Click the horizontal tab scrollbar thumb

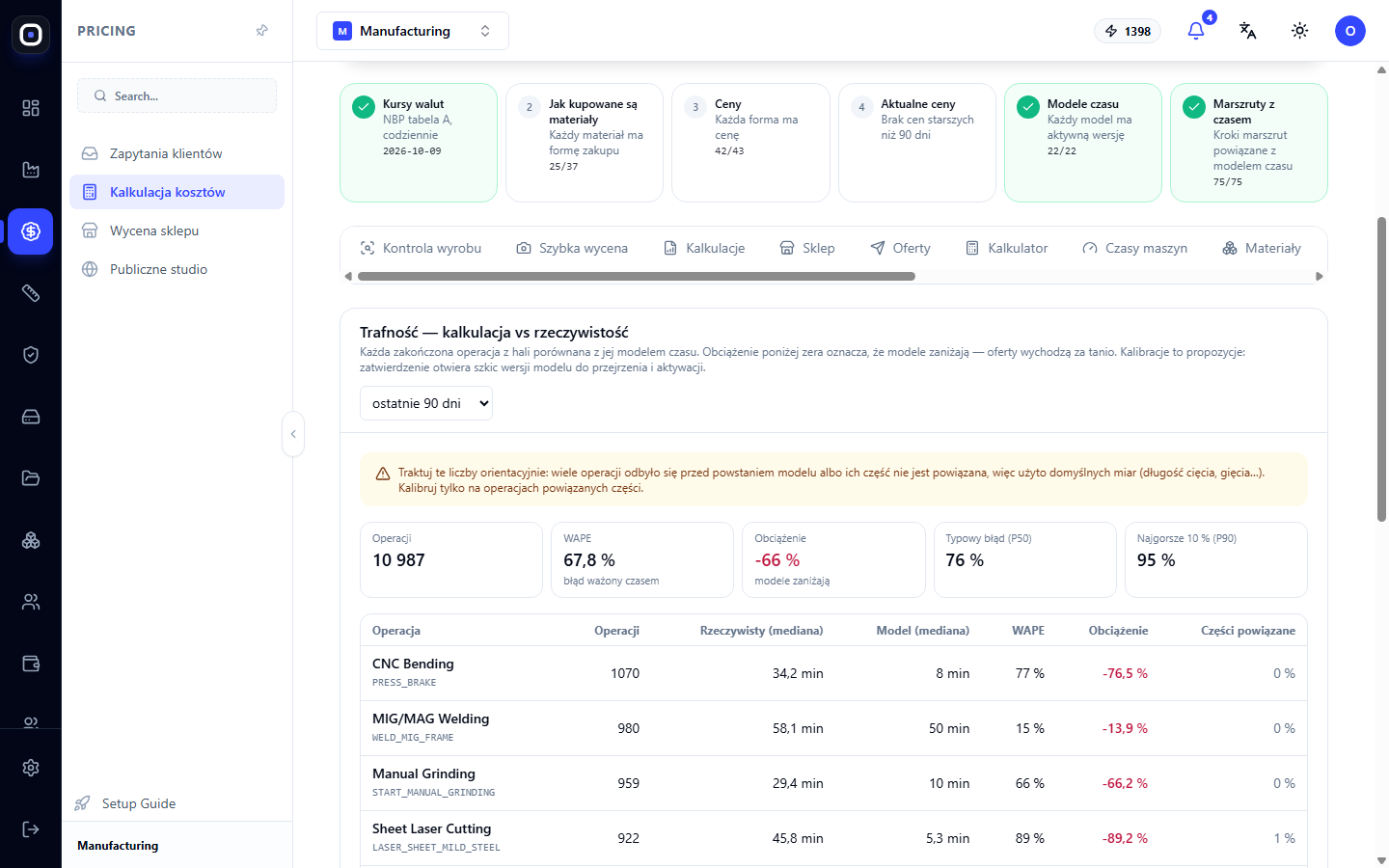tap(637, 276)
